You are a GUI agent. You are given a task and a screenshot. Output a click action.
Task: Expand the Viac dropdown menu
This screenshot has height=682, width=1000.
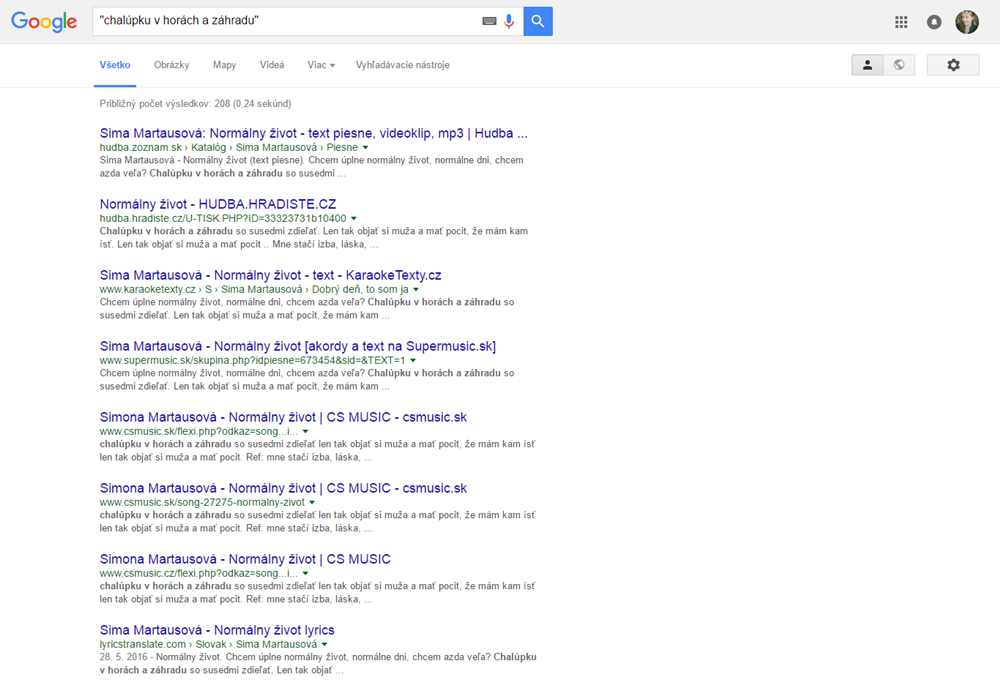pos(321,65)
